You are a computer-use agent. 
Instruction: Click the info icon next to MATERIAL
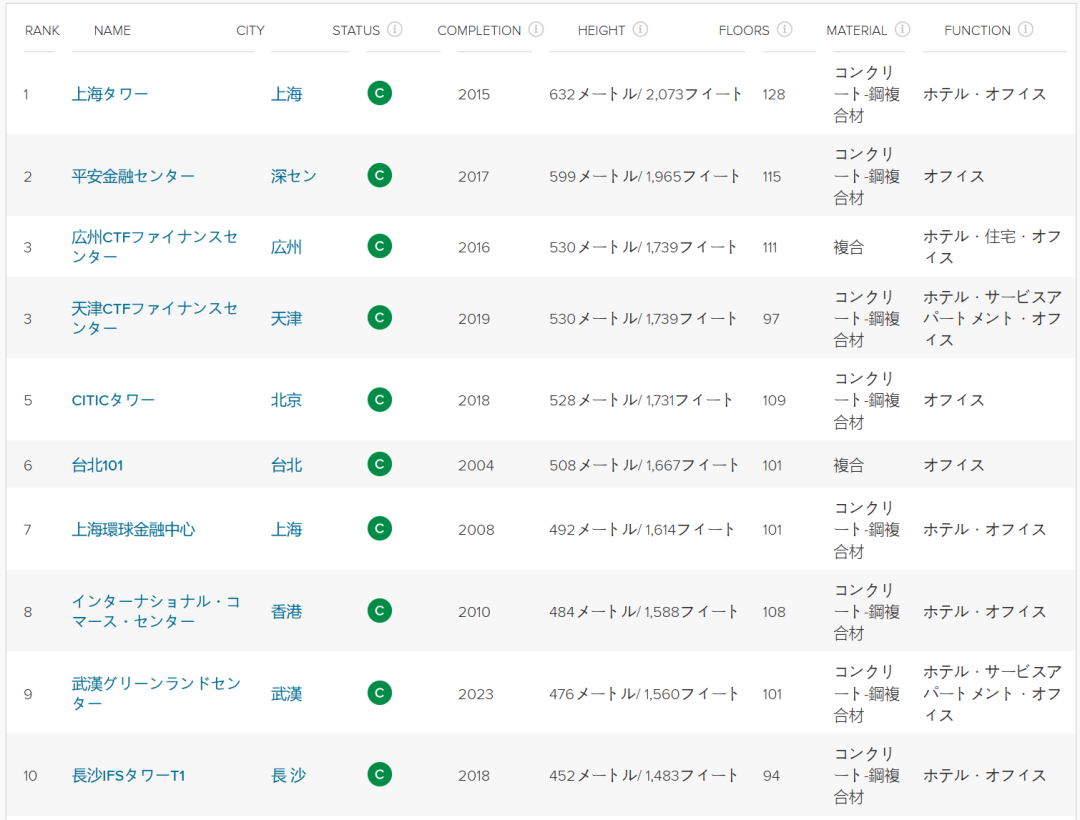coord(902,30)
